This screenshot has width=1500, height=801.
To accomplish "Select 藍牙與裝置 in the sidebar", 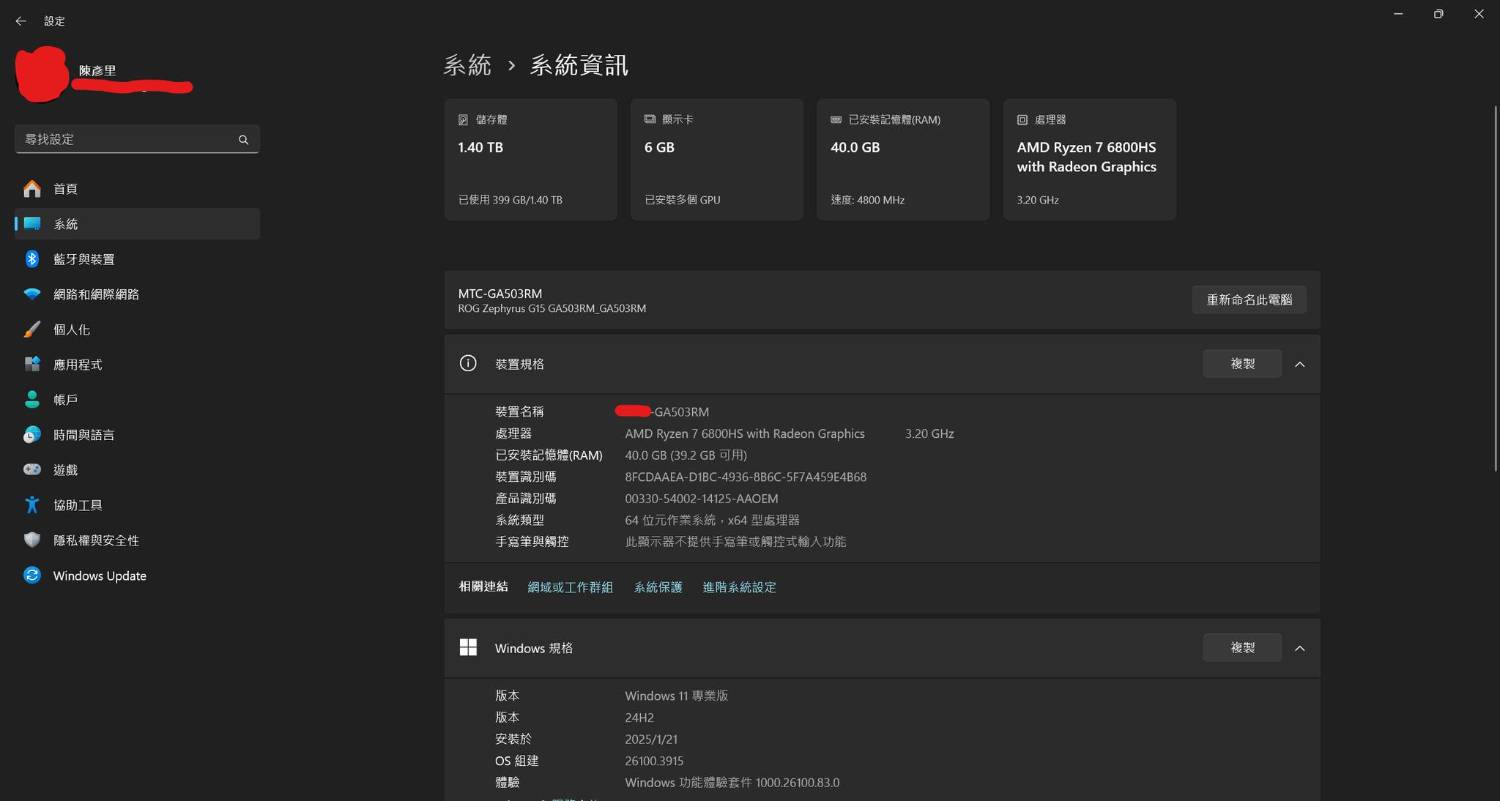I will (137, 259).
